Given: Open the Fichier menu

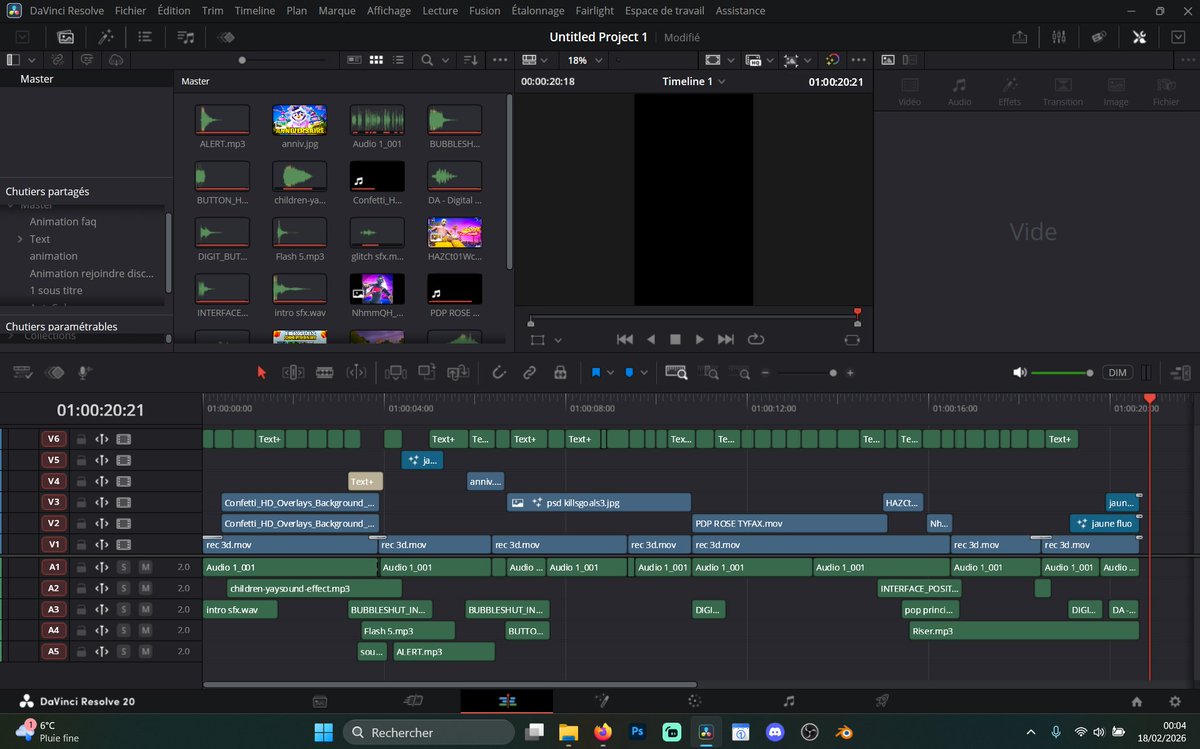Looking at the screenshot, I should (130, 11).
